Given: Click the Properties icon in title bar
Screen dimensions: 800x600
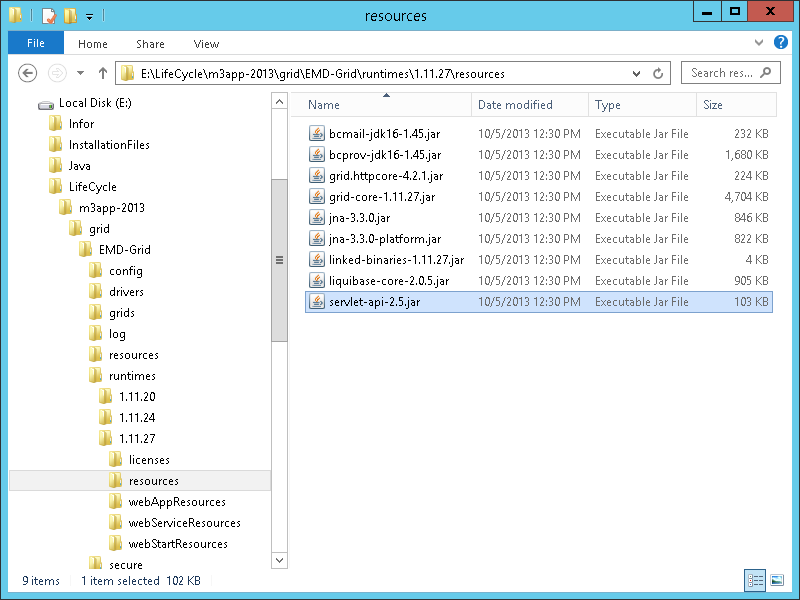Looking at the screenshot, I should (47, 15).
